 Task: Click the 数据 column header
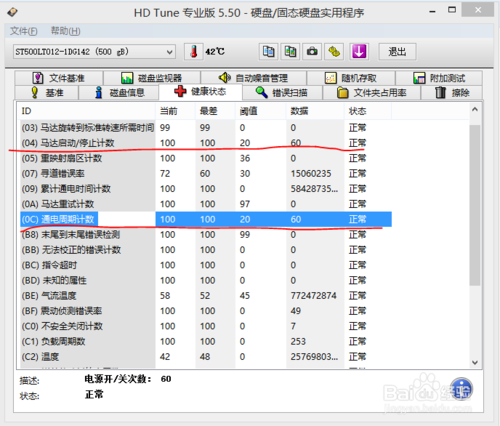point(315,111)
